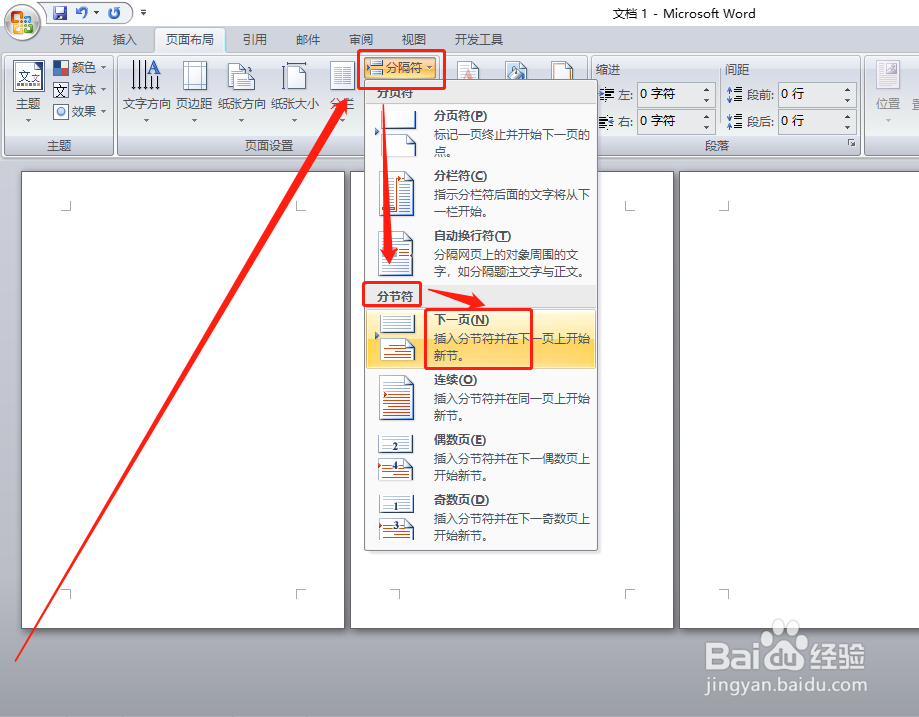Open the 视图 ribbon tab
Screen dimensions: 919x717
[414, 40]
